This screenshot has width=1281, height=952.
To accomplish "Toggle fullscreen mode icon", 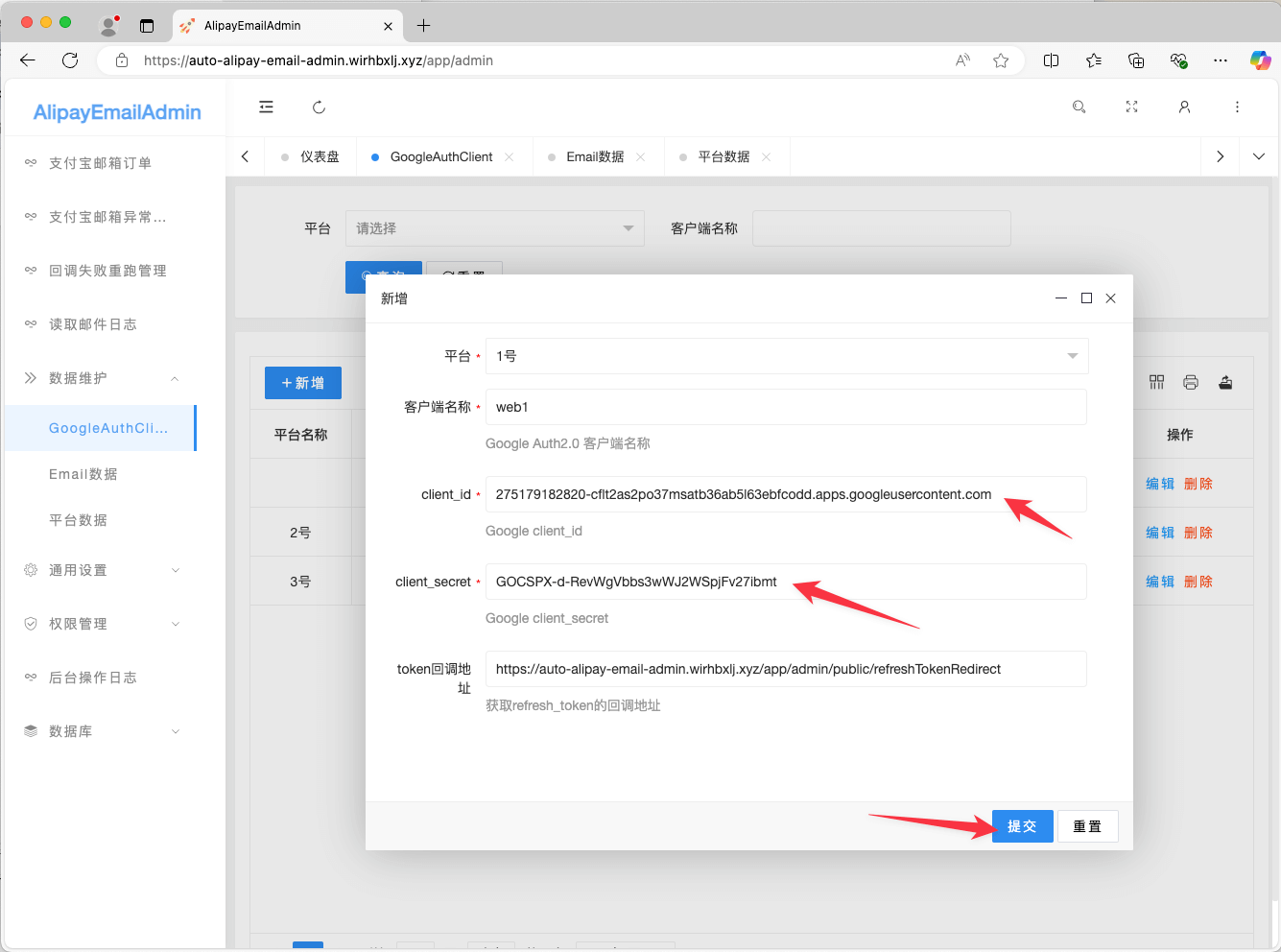I will coord(1132,107).
